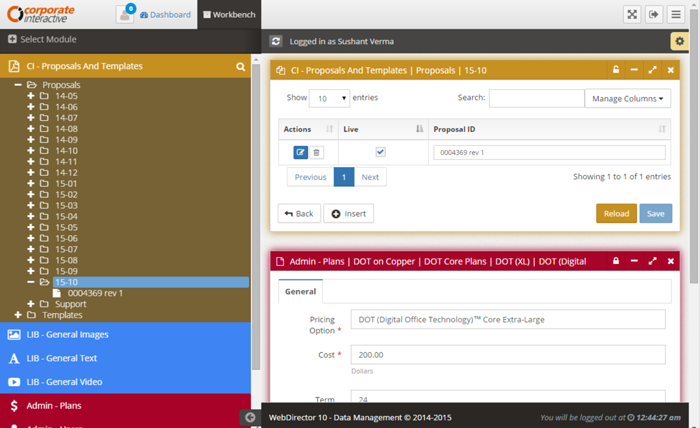Expand the 14-05 proposals folder

(x=31, y=96)
